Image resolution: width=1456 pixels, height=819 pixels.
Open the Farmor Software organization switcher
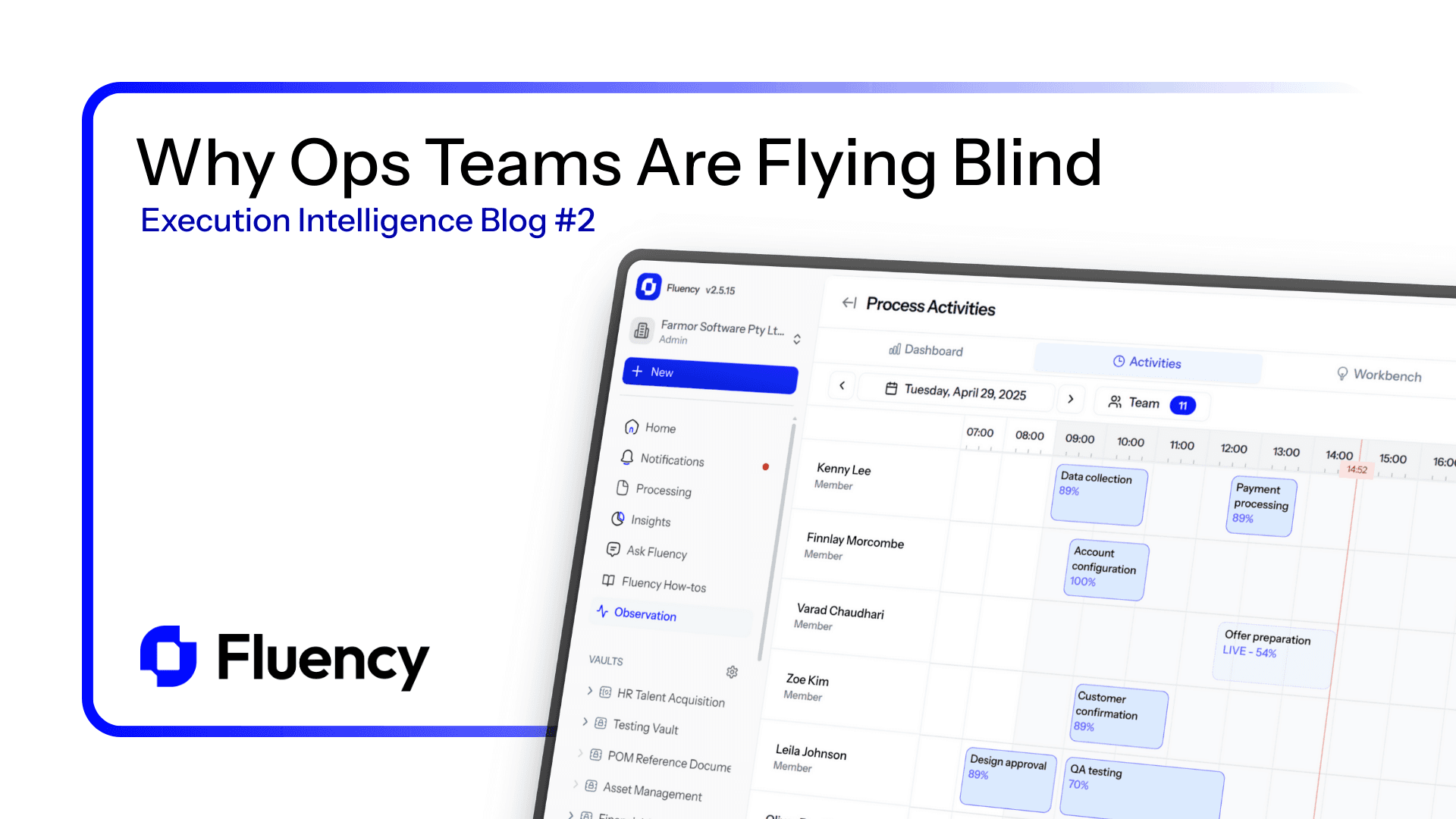[x=716, y=332]
